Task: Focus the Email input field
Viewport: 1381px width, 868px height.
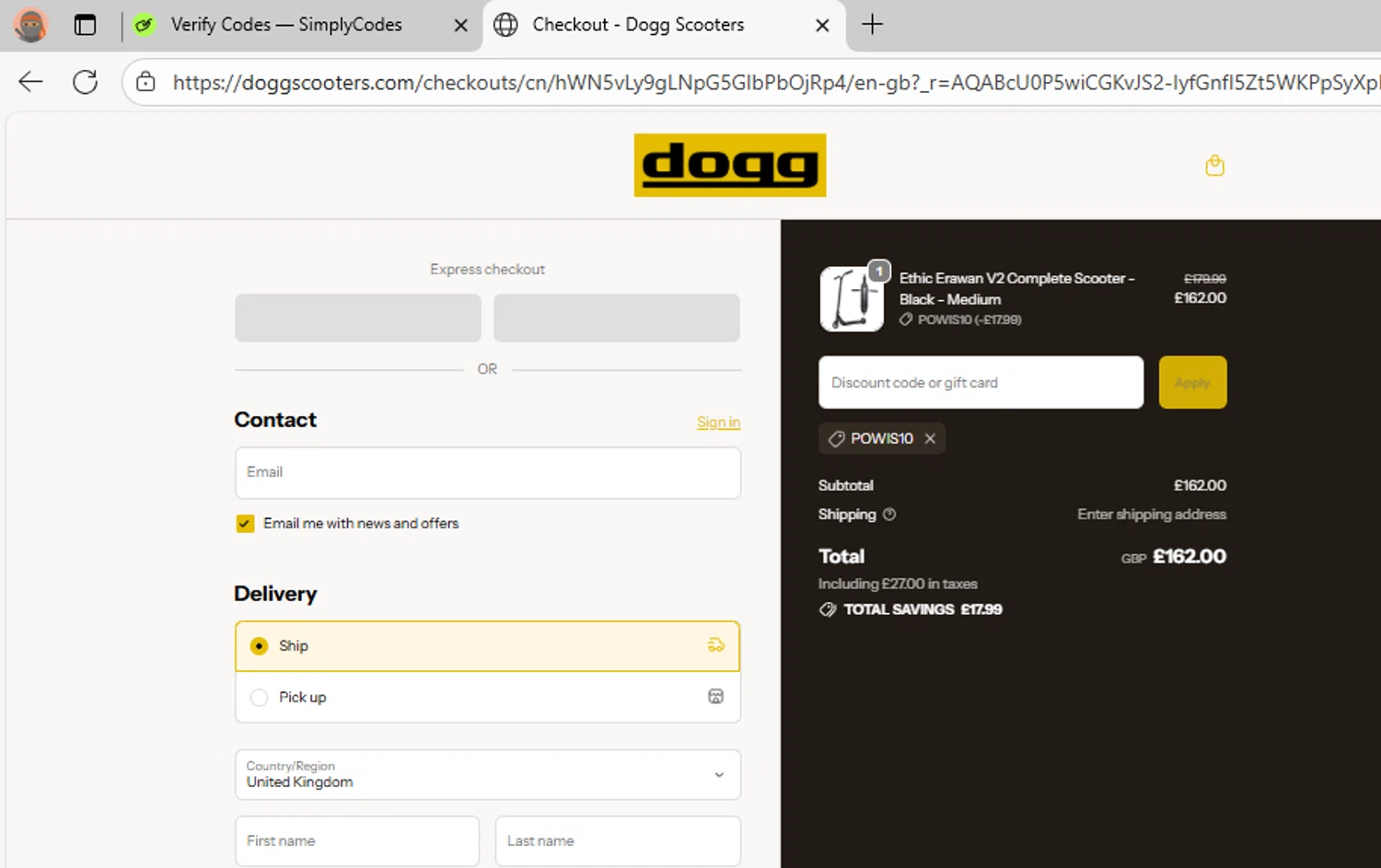Action: coord(487,473)
